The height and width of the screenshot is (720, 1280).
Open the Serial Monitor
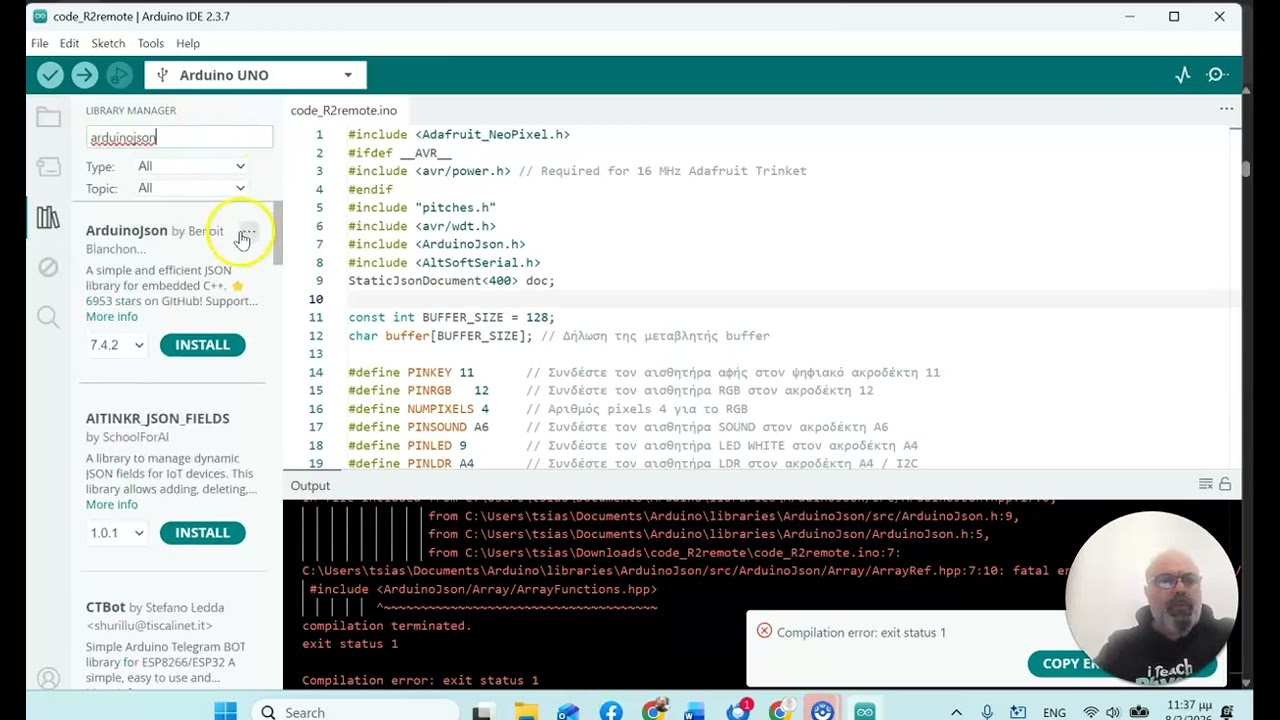tap(1217, 75)
